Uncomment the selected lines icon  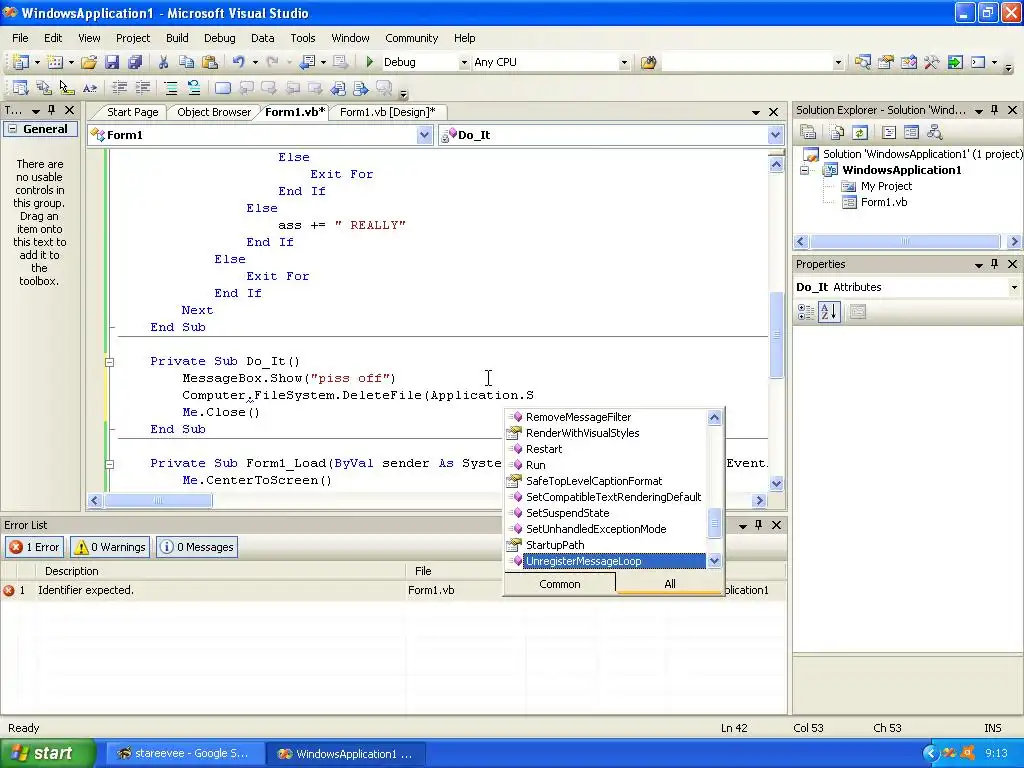click(193, 88)
